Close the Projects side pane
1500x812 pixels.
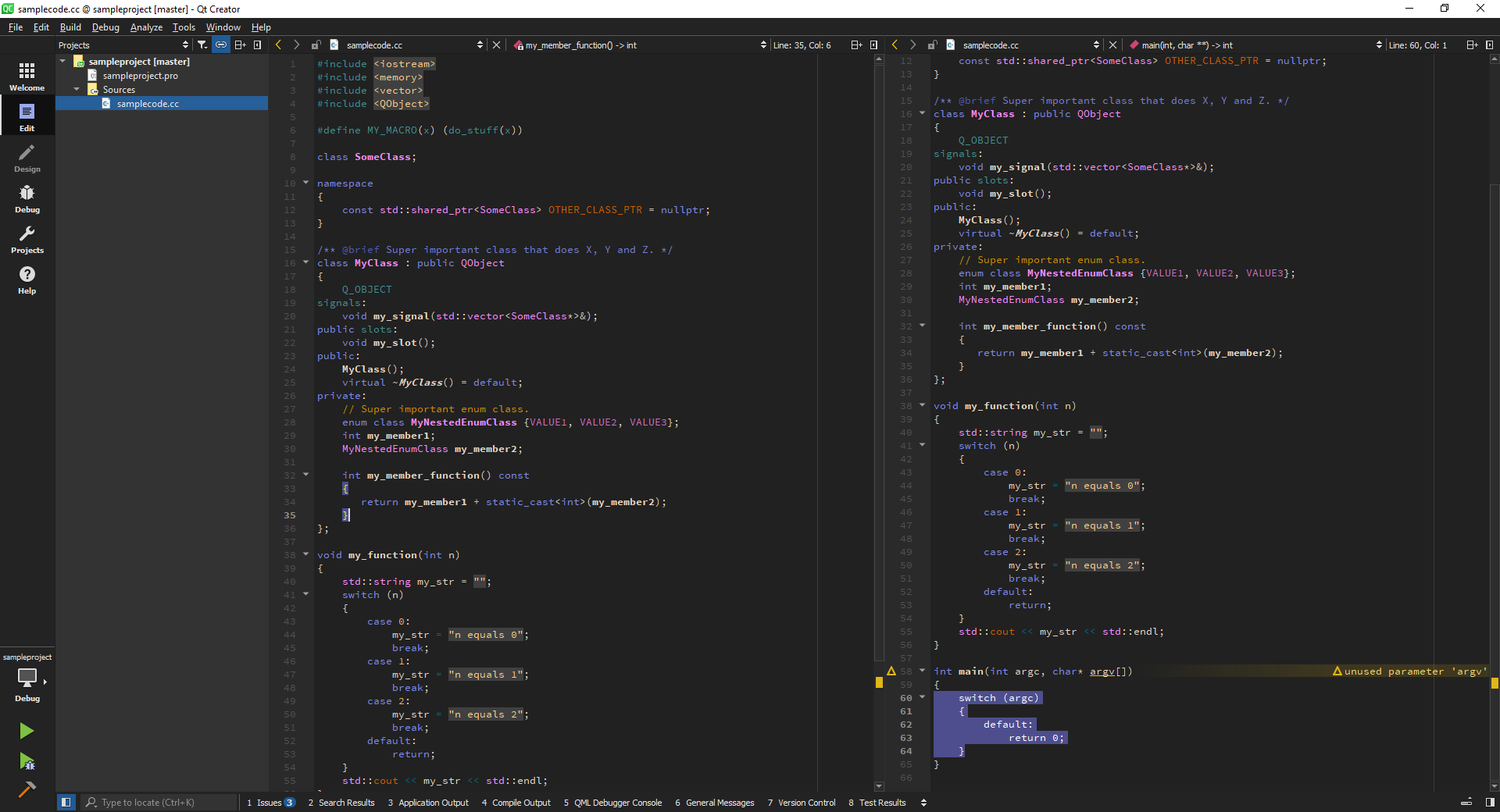coord(258,45)
